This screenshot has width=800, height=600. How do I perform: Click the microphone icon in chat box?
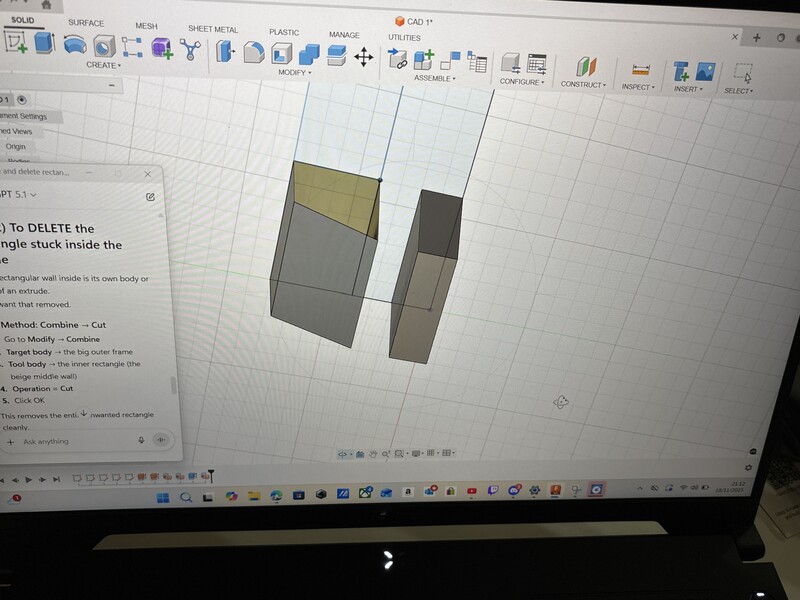click(141, 440)
